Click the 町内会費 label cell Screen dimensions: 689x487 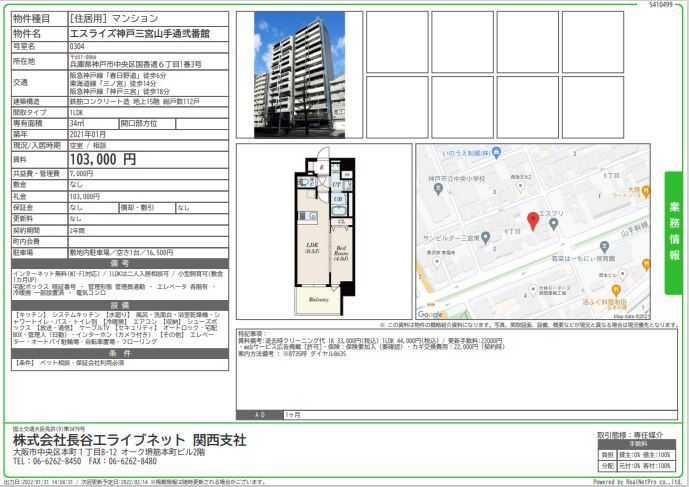point(40,242)
